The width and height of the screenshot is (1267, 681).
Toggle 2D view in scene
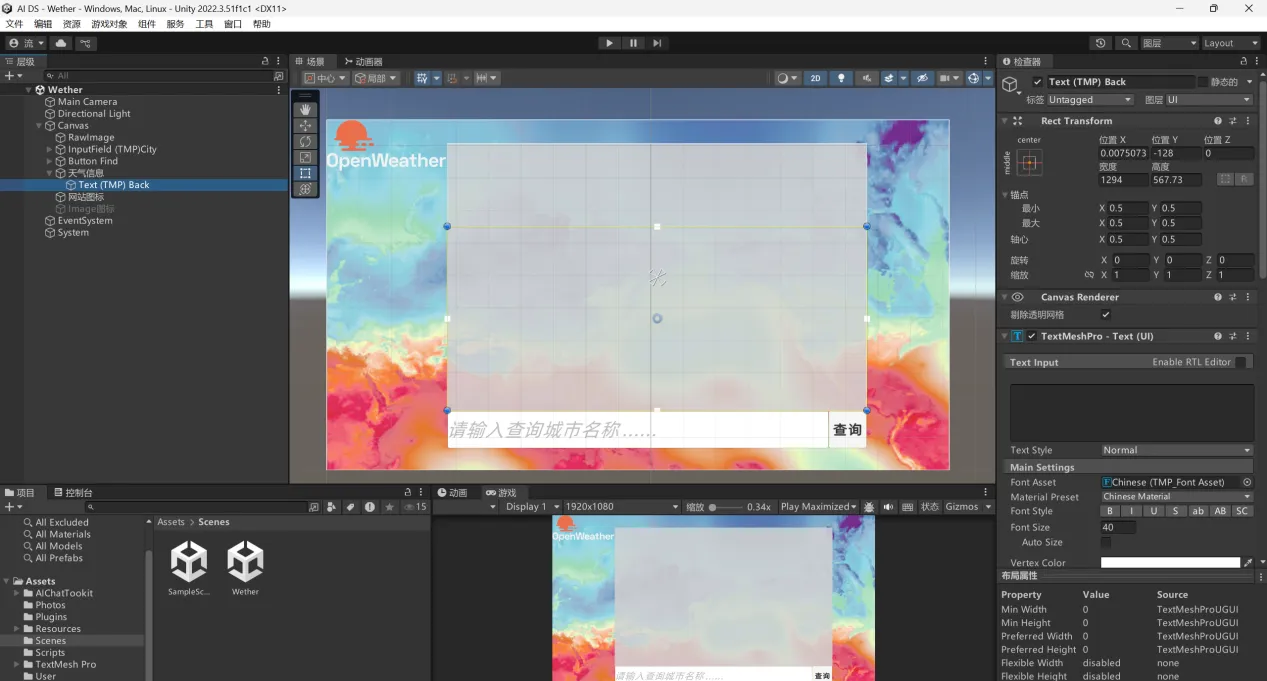pyautogui.click(x=815, y=78)
